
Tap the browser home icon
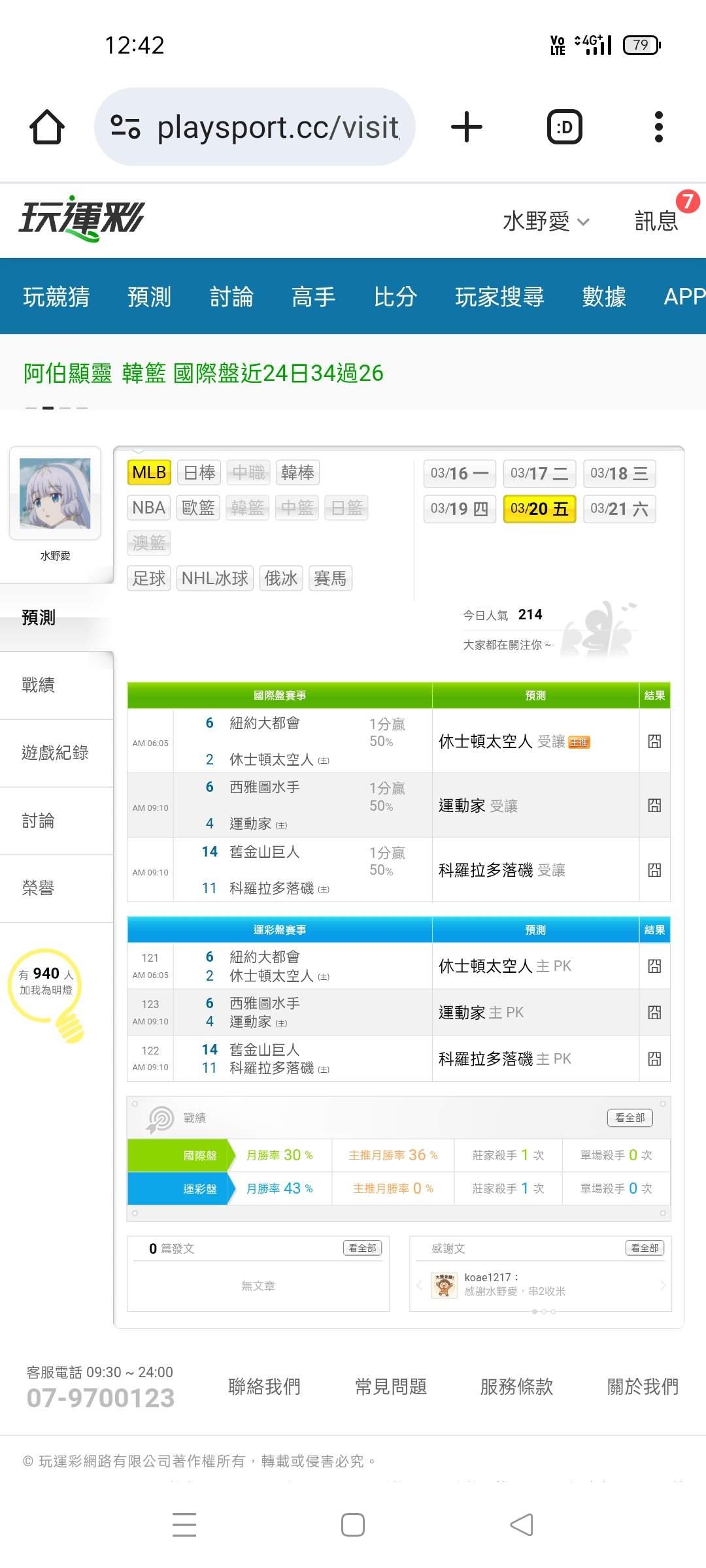[47, 127]
